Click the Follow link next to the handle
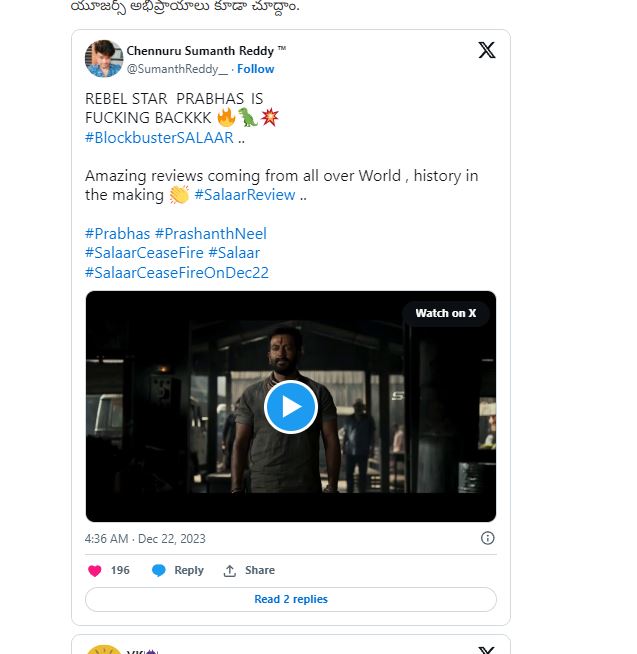637x654 pixels. 256,69
